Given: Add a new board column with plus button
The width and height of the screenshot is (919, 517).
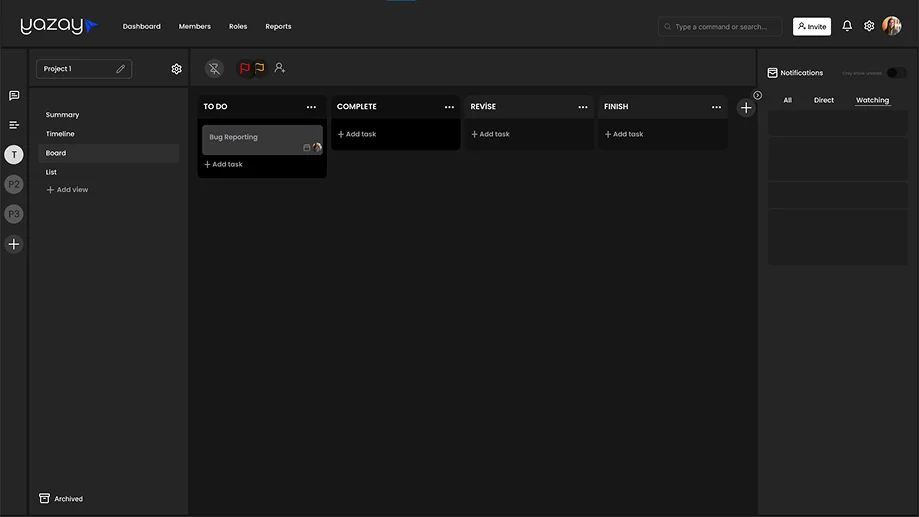Looking at the screenshot, I should click(746, 108).
